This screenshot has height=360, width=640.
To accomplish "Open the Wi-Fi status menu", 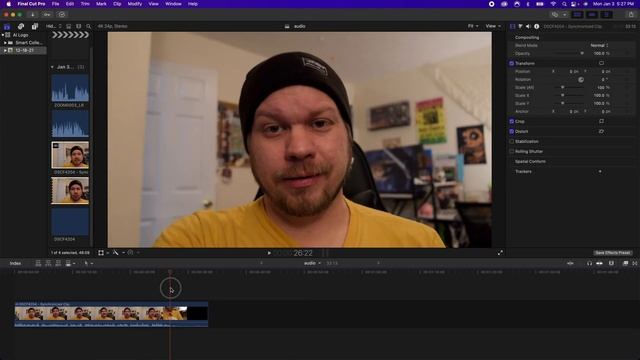I will point(553,4).
